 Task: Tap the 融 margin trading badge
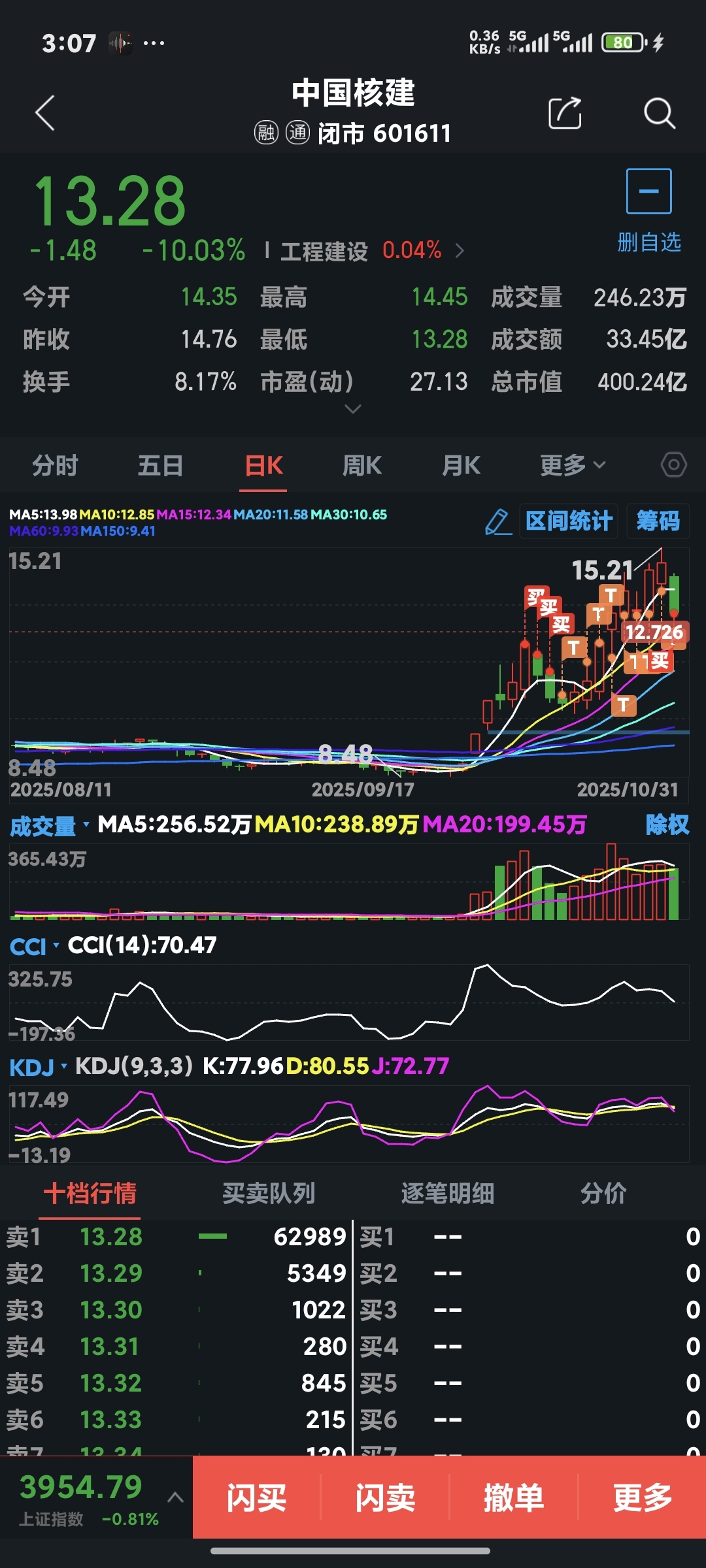(266, 133)
